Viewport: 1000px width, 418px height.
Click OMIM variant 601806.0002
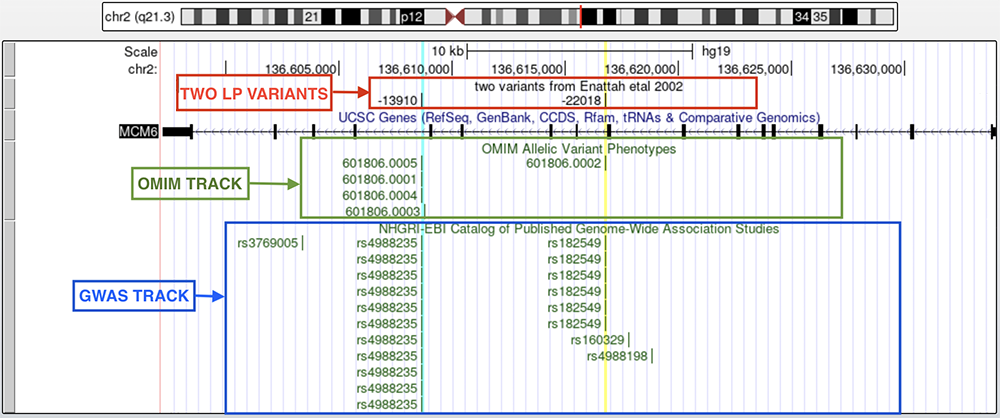point(563,164)
